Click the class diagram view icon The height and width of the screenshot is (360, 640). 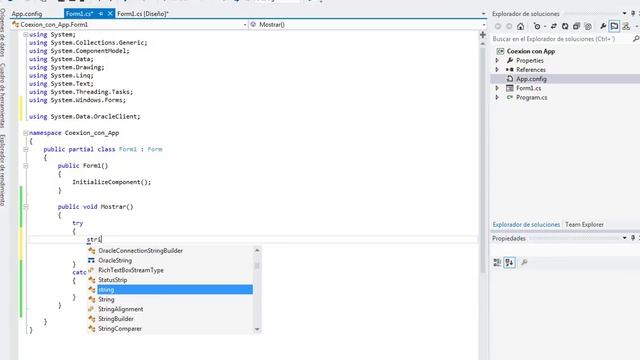(x=626, y=26)
